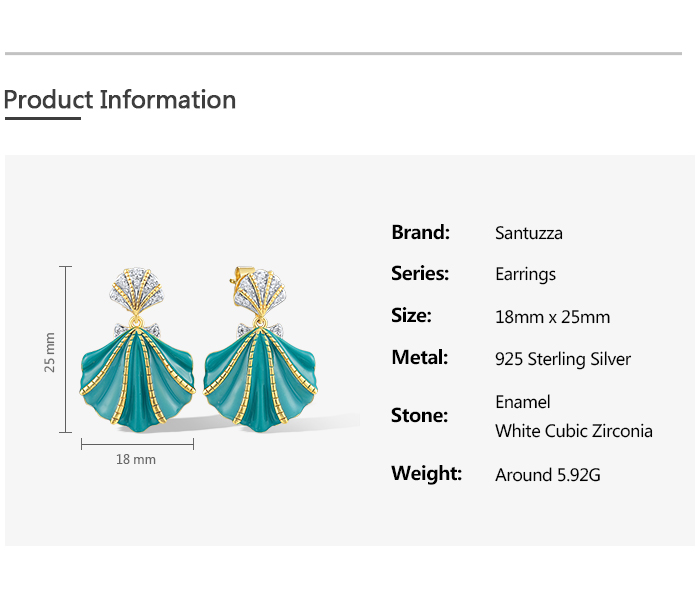Click the Metal: label
The width and height of the screenshot is (700, 596).
pyautogui.click(x=419, y=357)
